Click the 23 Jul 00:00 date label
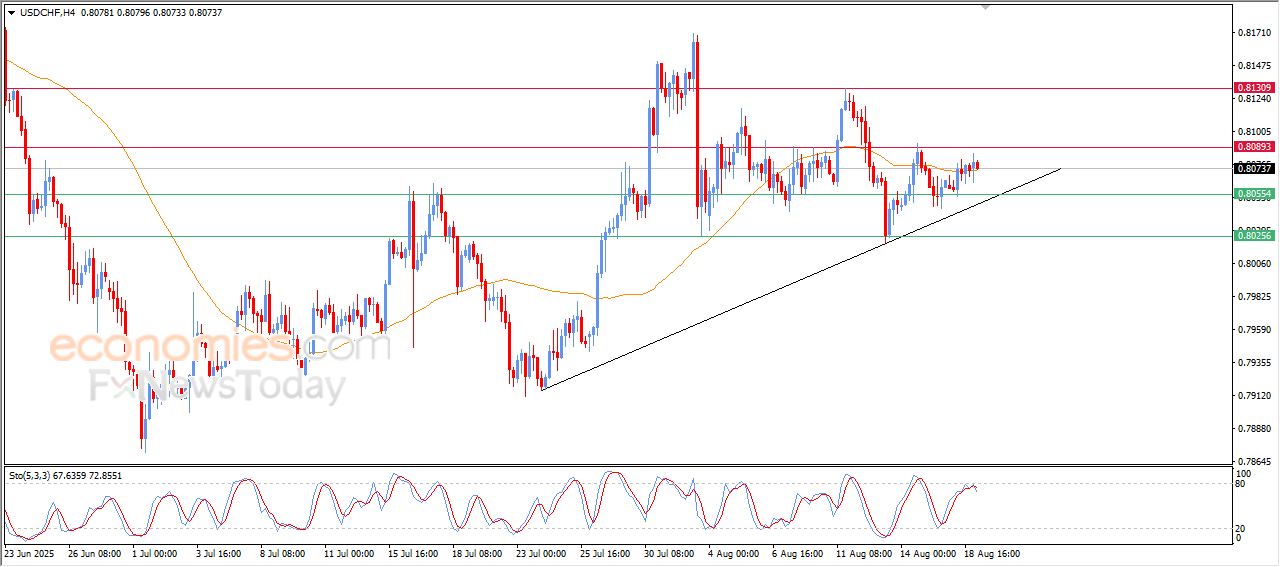 click(540, 553)
